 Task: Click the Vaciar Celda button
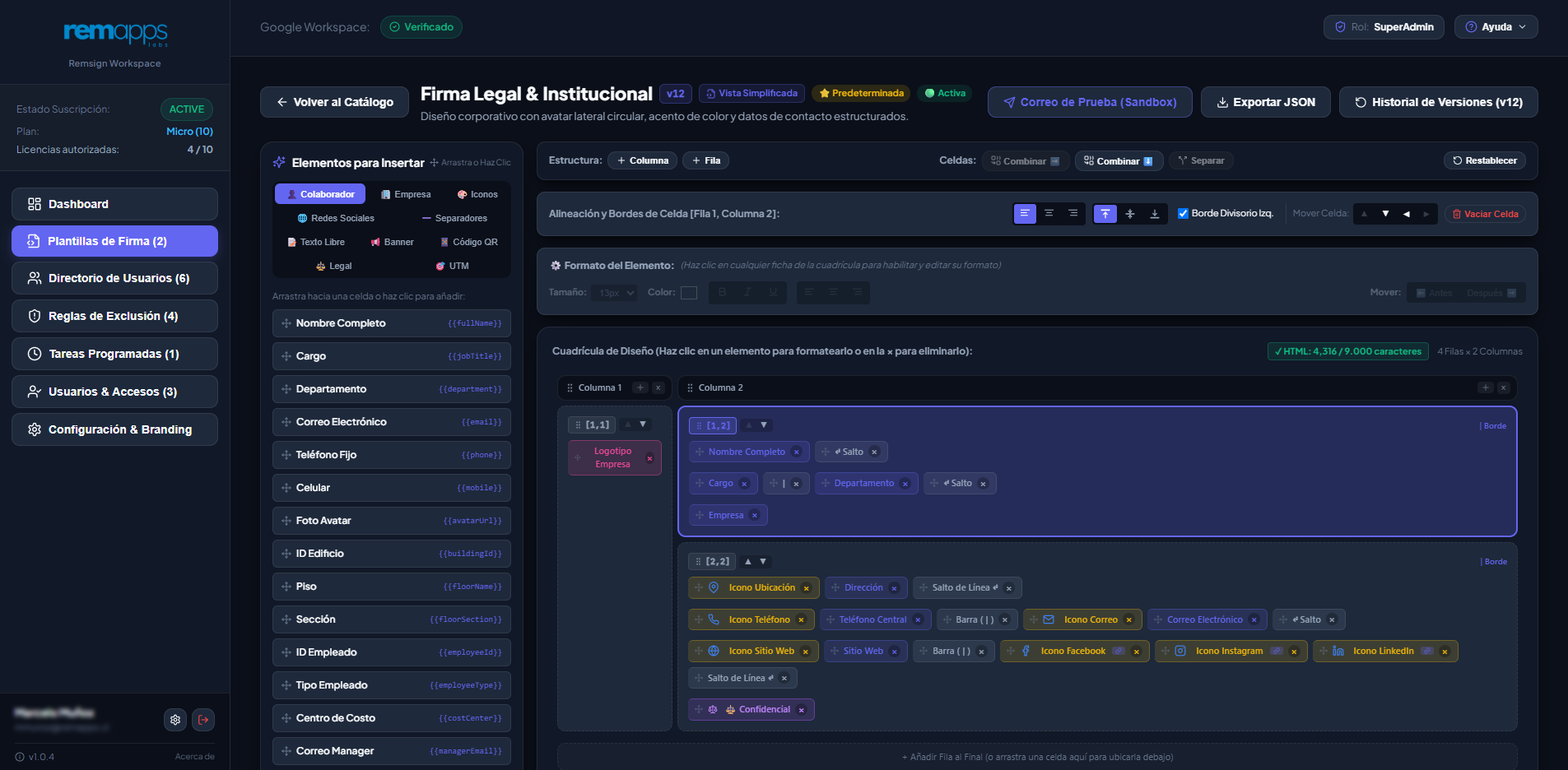click(x=1485, y=214)
